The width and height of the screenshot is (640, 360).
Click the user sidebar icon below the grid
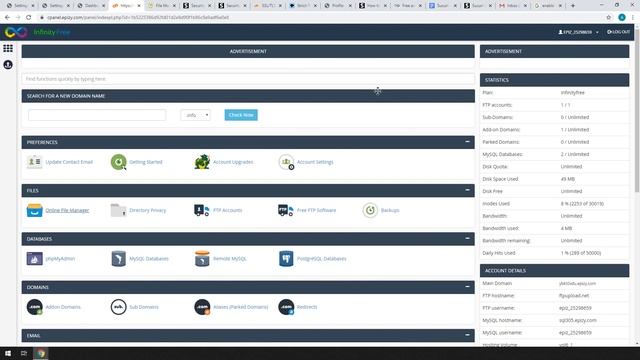click(x=8, y=64)
